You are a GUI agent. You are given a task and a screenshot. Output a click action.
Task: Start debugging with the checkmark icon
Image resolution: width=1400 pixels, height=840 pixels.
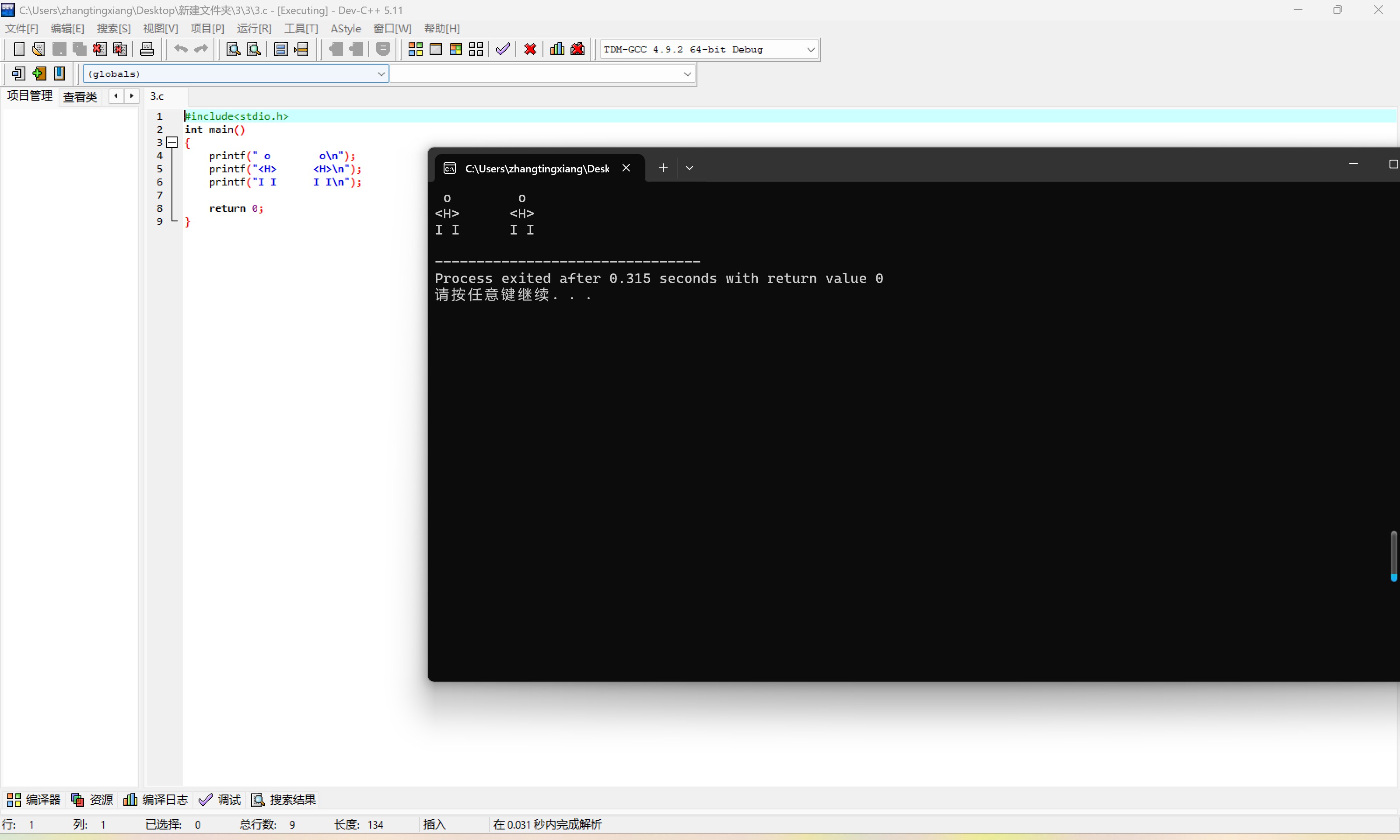pyautogui.click(x=503, y=49)
